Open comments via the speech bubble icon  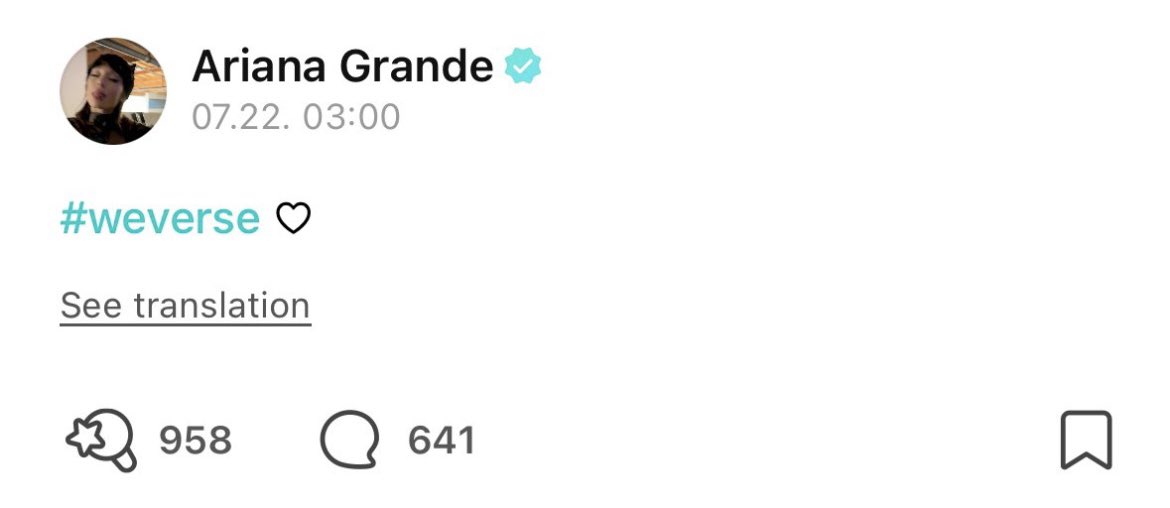pyautogui.click(x=349, y=440)
